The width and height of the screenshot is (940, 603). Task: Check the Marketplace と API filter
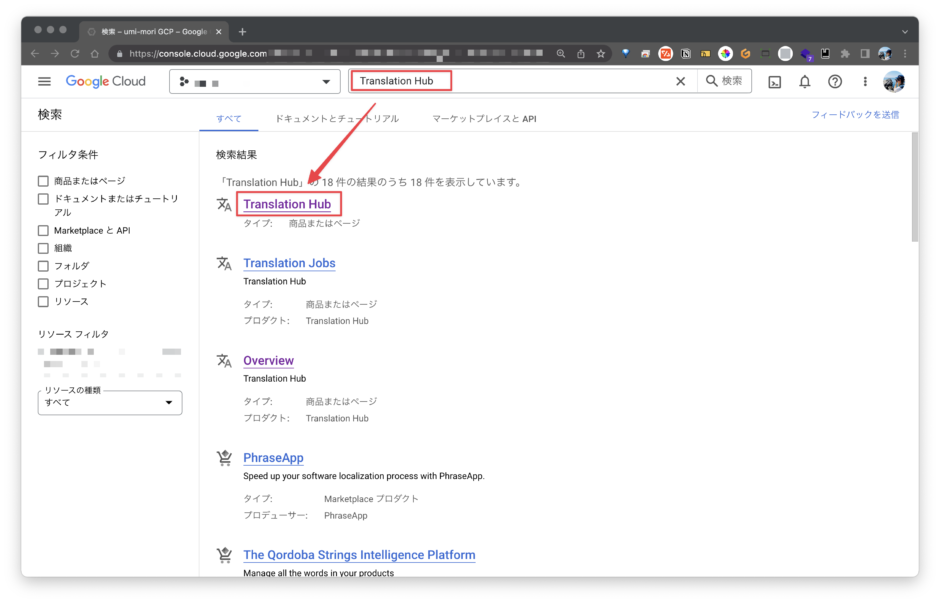pos(43,229)
